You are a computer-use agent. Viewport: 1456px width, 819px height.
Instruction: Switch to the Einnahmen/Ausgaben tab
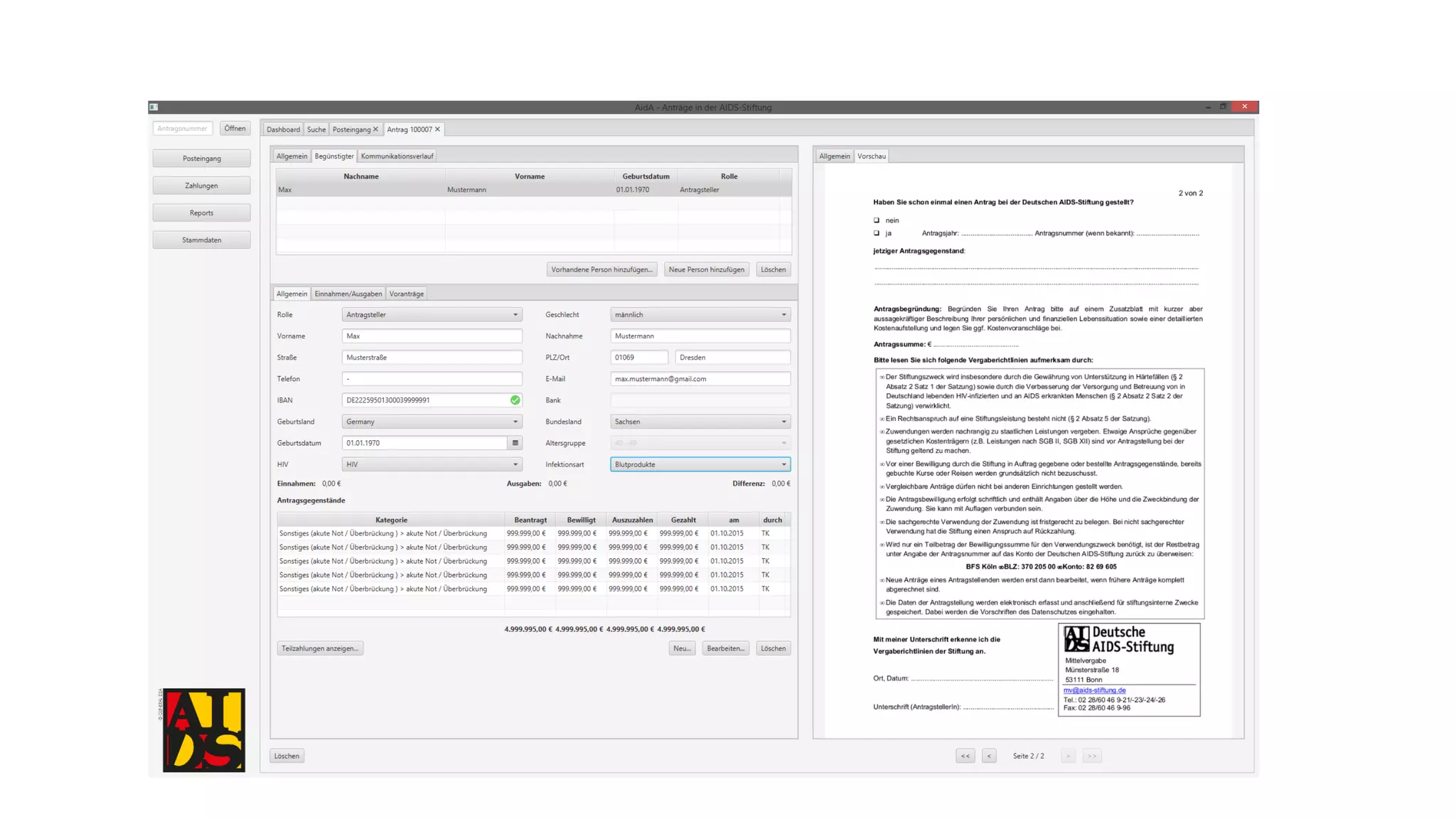pos(348,294)
